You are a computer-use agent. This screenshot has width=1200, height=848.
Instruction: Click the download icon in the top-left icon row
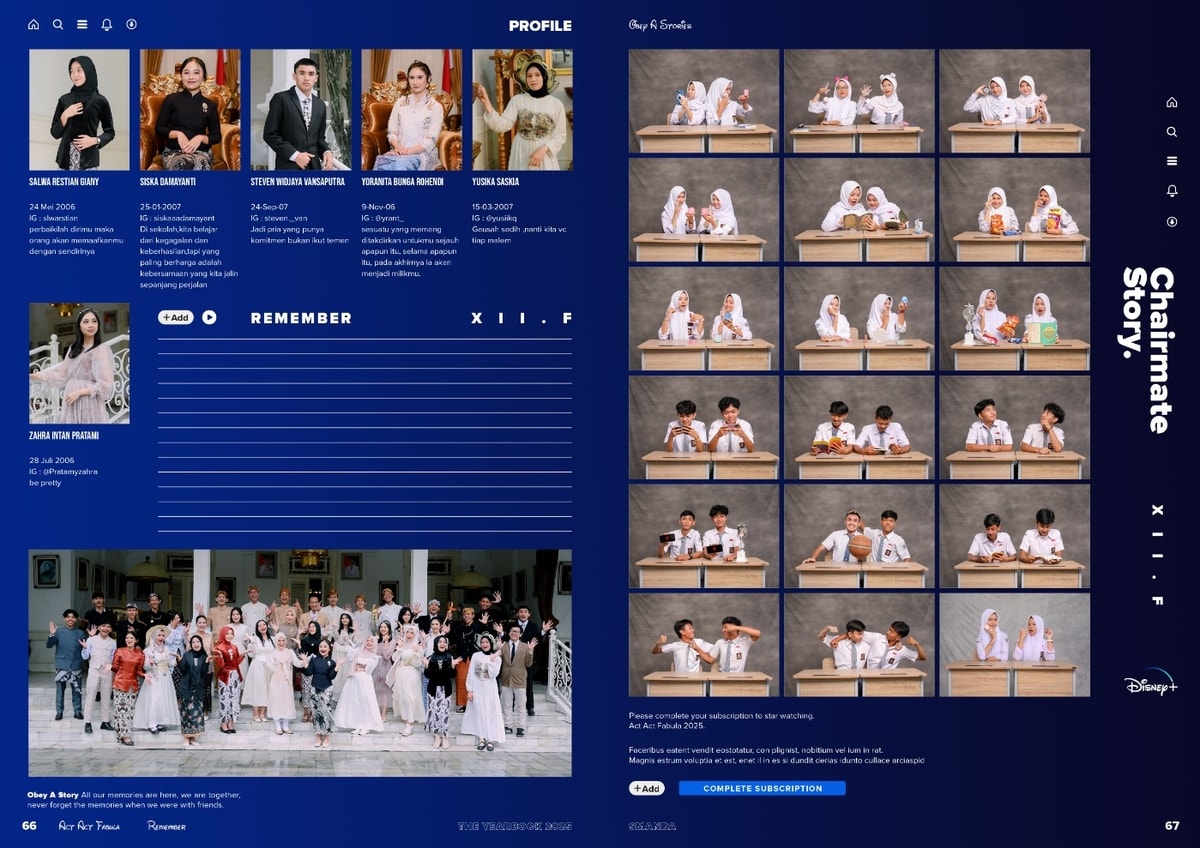131,24
